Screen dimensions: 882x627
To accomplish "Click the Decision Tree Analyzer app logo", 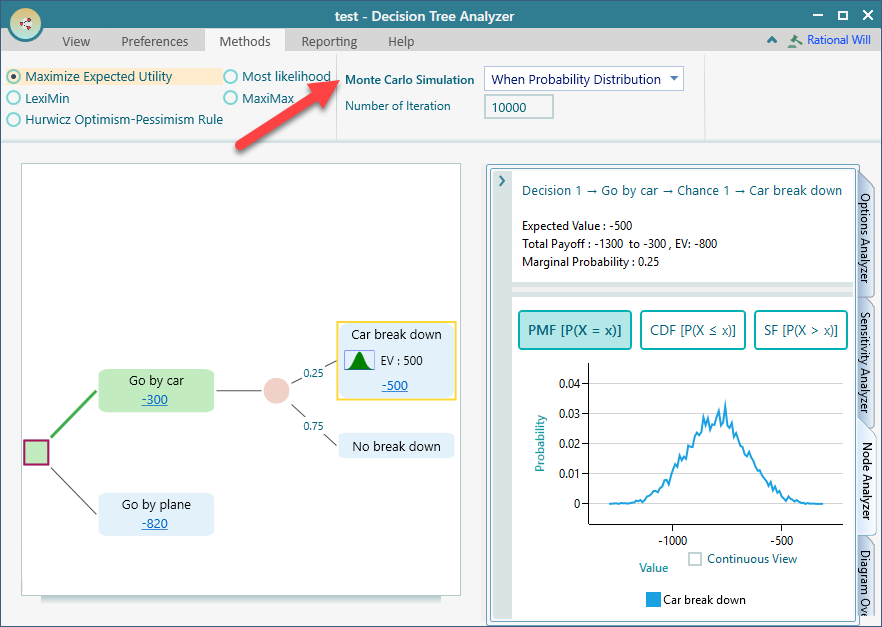I will pyautogui.click(x=25, y=21).
